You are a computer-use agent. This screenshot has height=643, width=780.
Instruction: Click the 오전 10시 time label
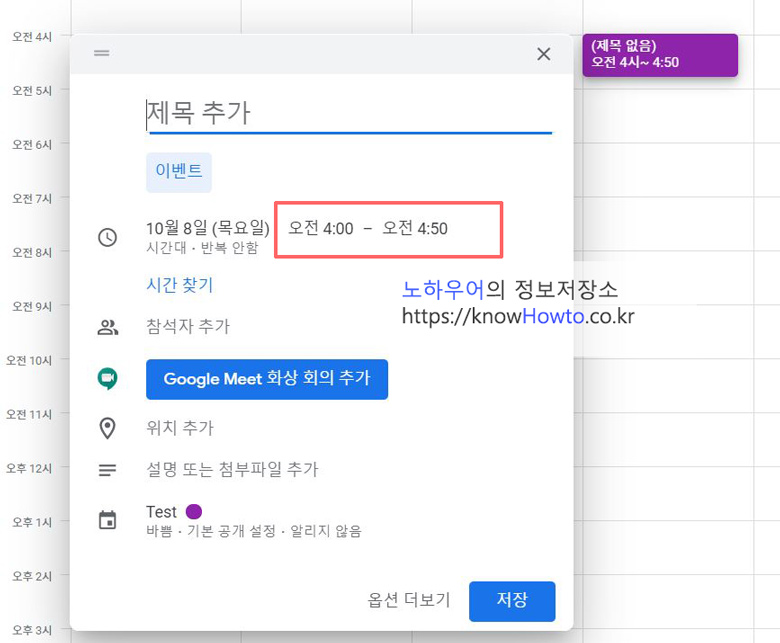(x=29, y=361)
